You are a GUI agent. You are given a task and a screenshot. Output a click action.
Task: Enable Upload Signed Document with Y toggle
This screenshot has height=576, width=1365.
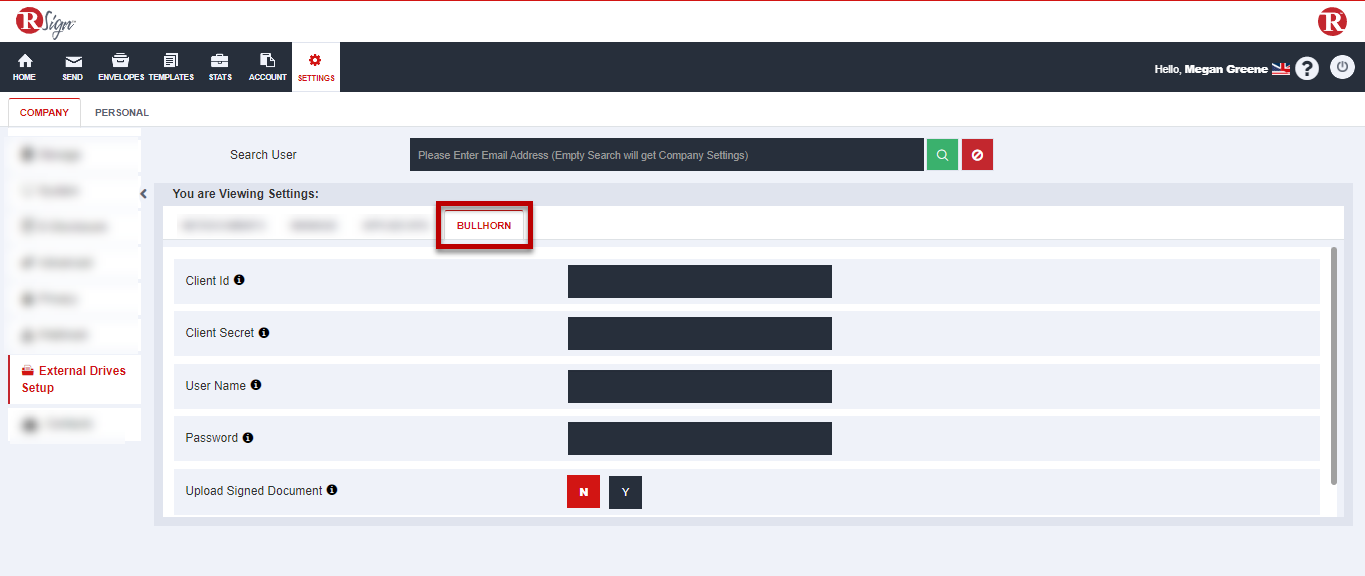(x=625, y=491)
